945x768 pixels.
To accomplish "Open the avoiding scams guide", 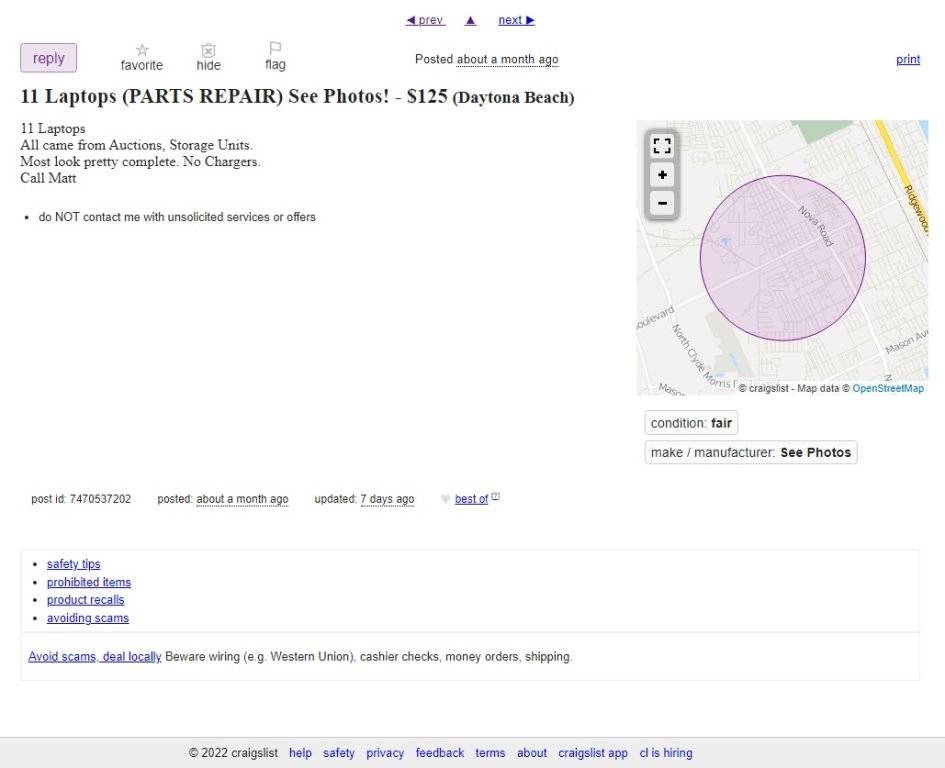I will [x=87, y=618].
